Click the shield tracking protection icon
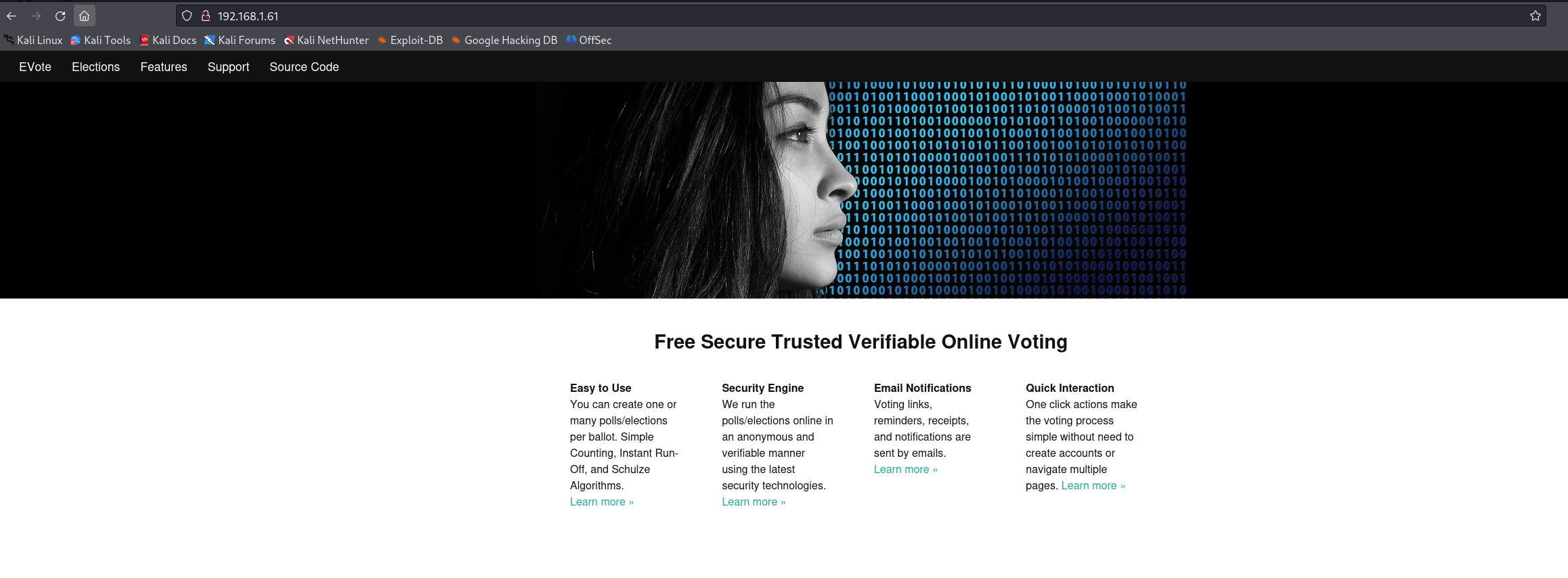1568x578 pixels. click(x=187, y=16)
